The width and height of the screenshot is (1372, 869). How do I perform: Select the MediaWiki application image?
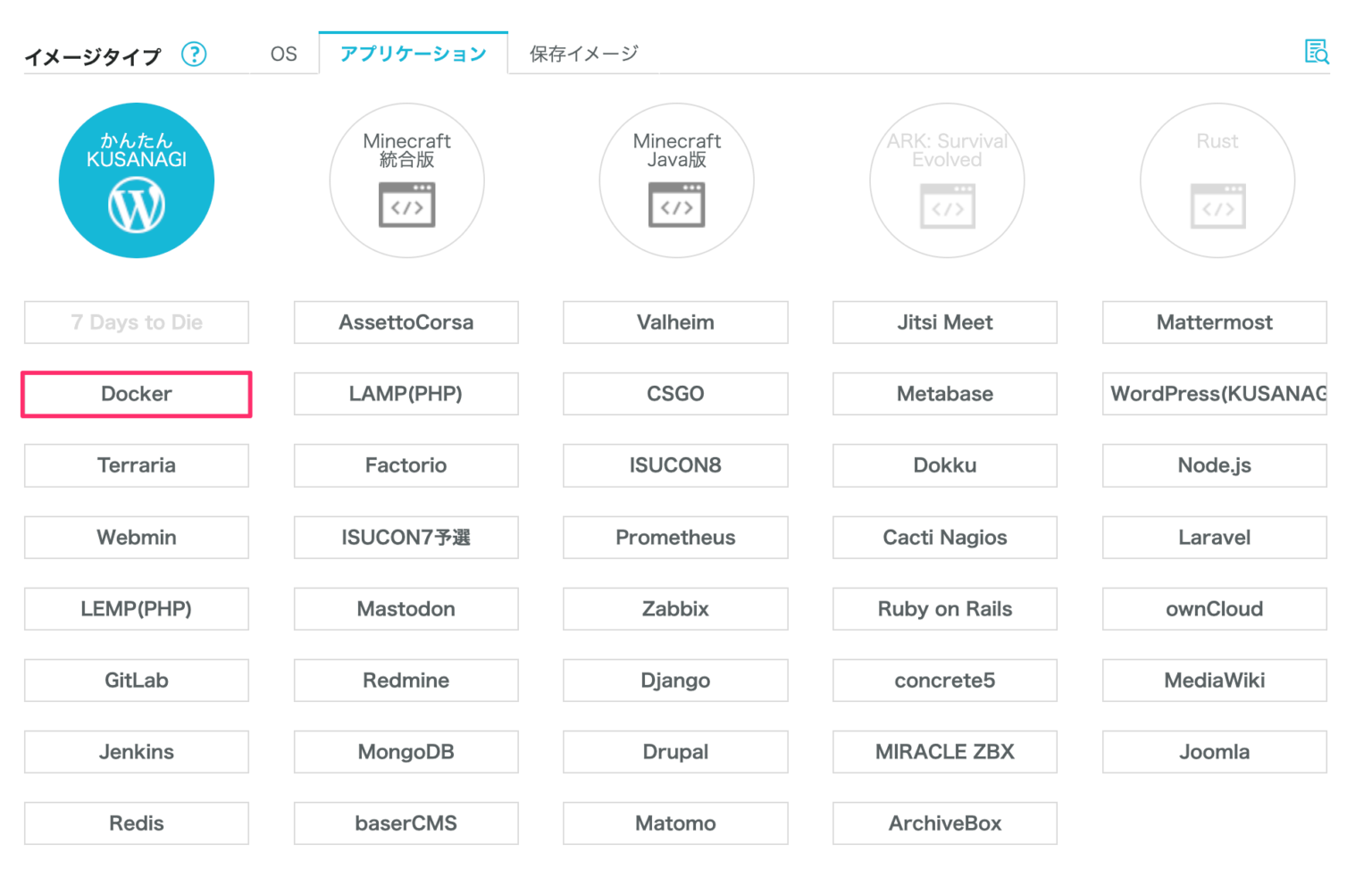pos(1214,680)
